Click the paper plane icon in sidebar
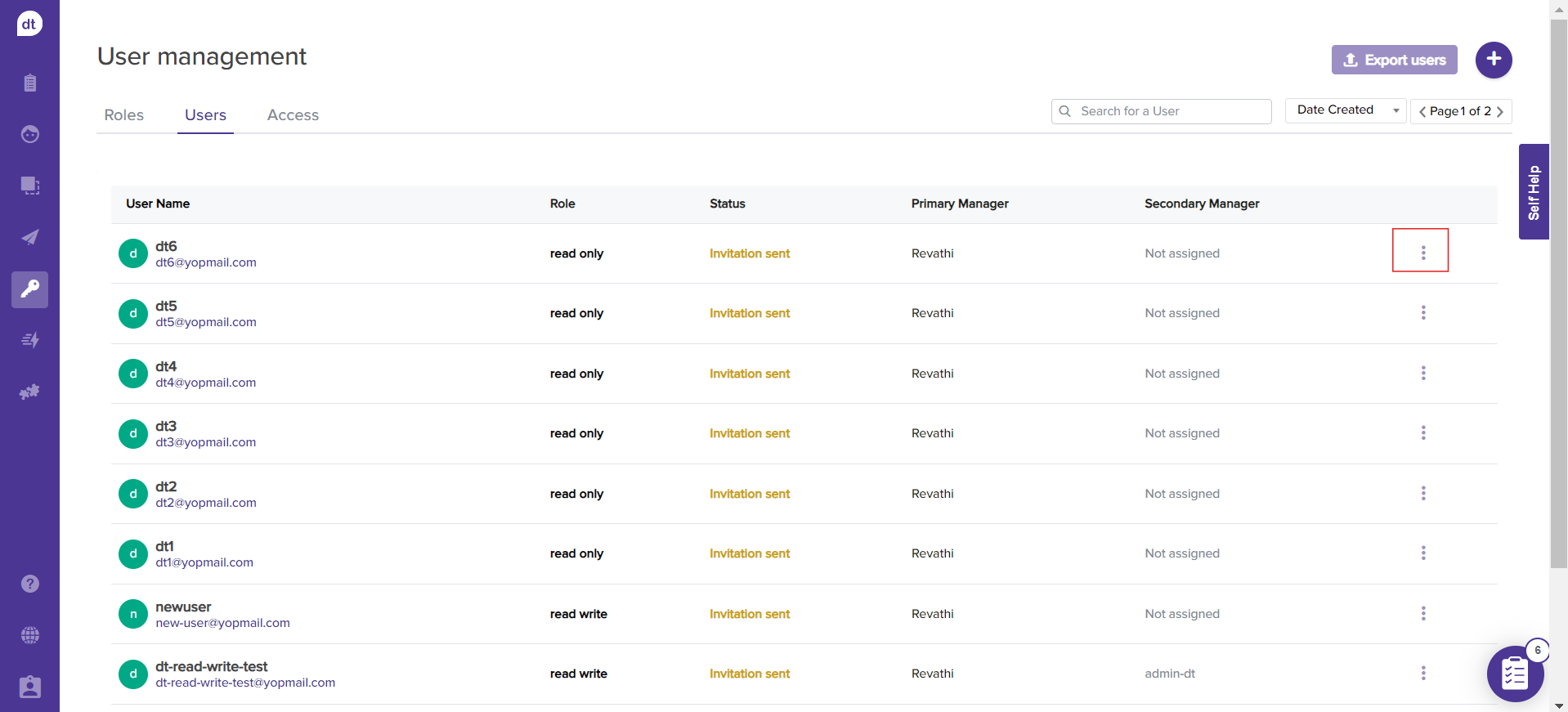This screenshot has height=712, width=1568. click(x=30, y=237)
